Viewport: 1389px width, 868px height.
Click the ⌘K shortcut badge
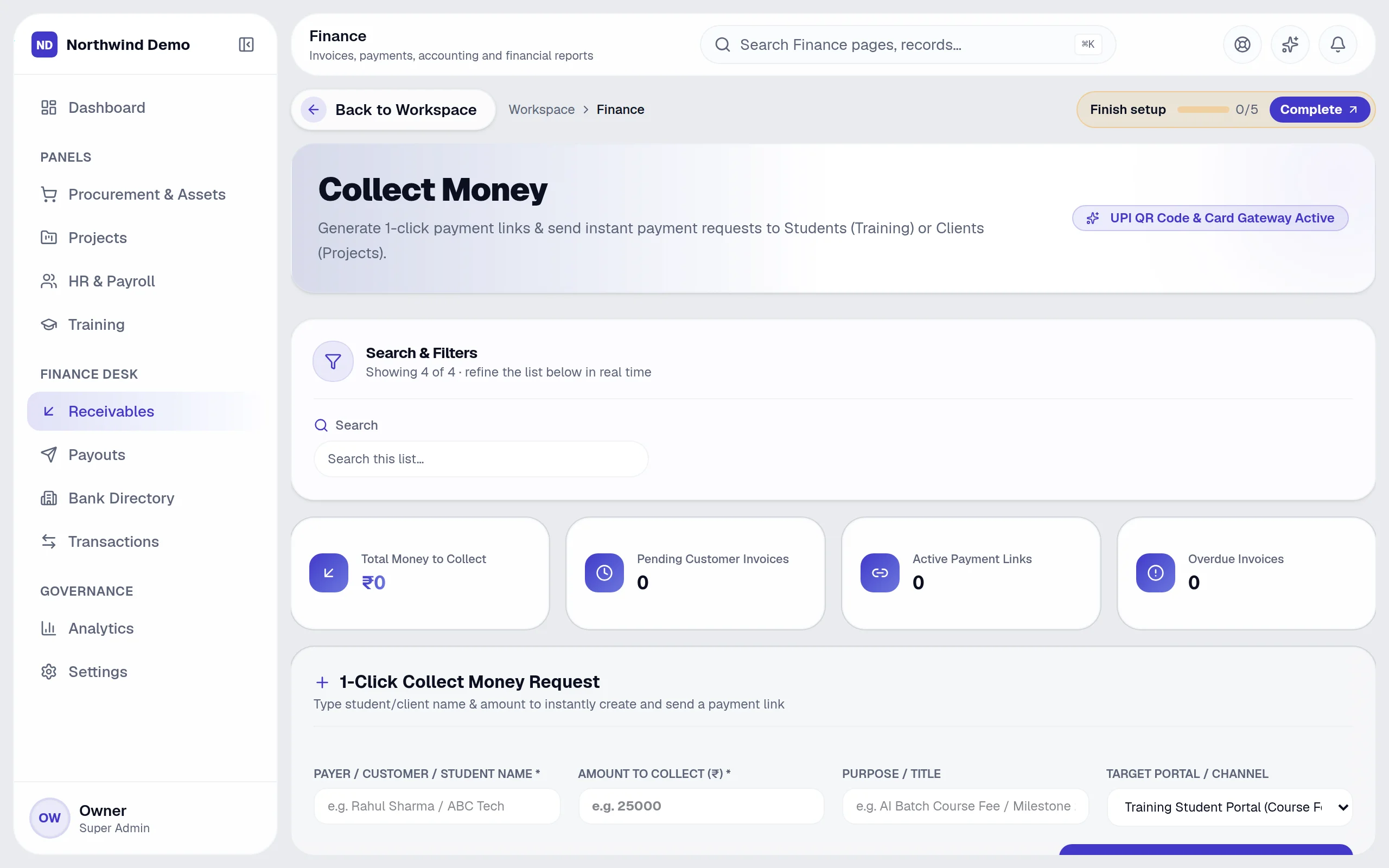point(1088,44)
